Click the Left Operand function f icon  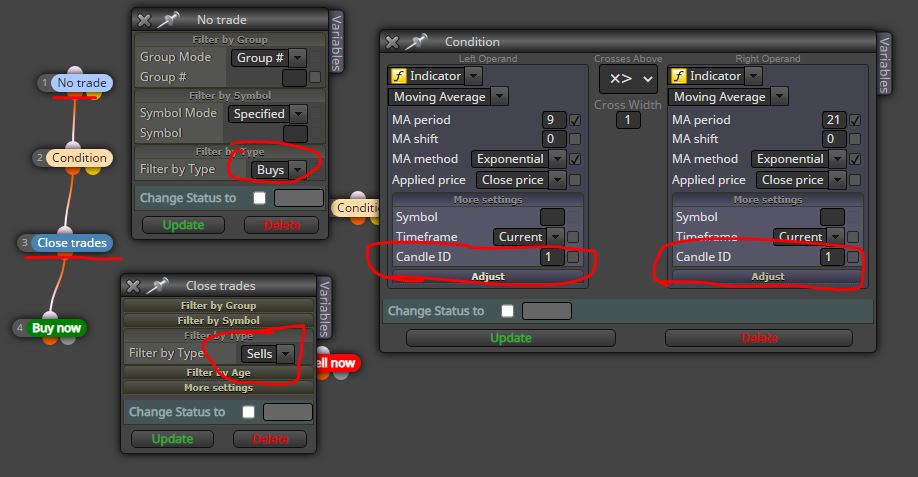click(399, 76)
